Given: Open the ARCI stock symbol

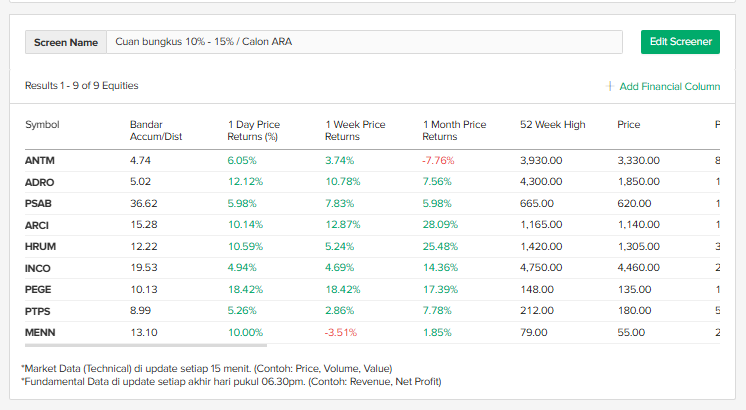Looking at the screenshot, I should [x=37, y=225].
